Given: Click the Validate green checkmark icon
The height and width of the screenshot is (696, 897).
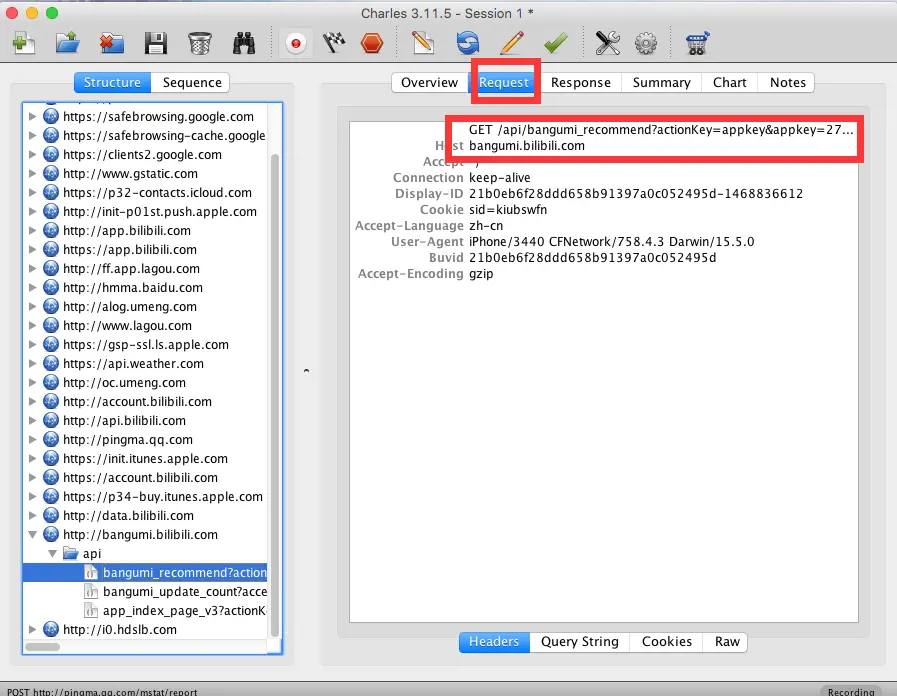Looking at the screenshot, I should pos(555,43).
